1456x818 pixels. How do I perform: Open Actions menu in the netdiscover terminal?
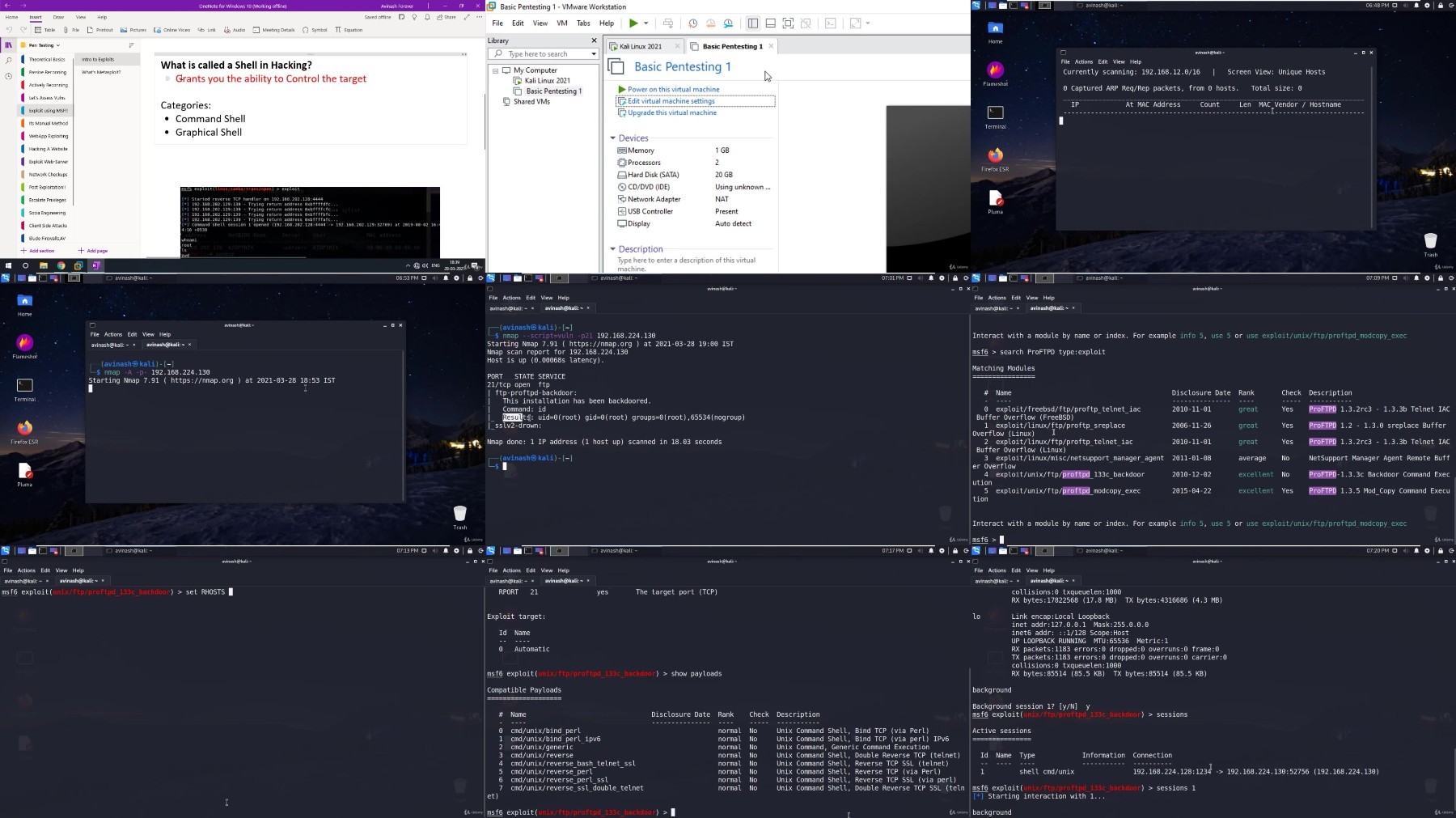[x=1084, y=61]
